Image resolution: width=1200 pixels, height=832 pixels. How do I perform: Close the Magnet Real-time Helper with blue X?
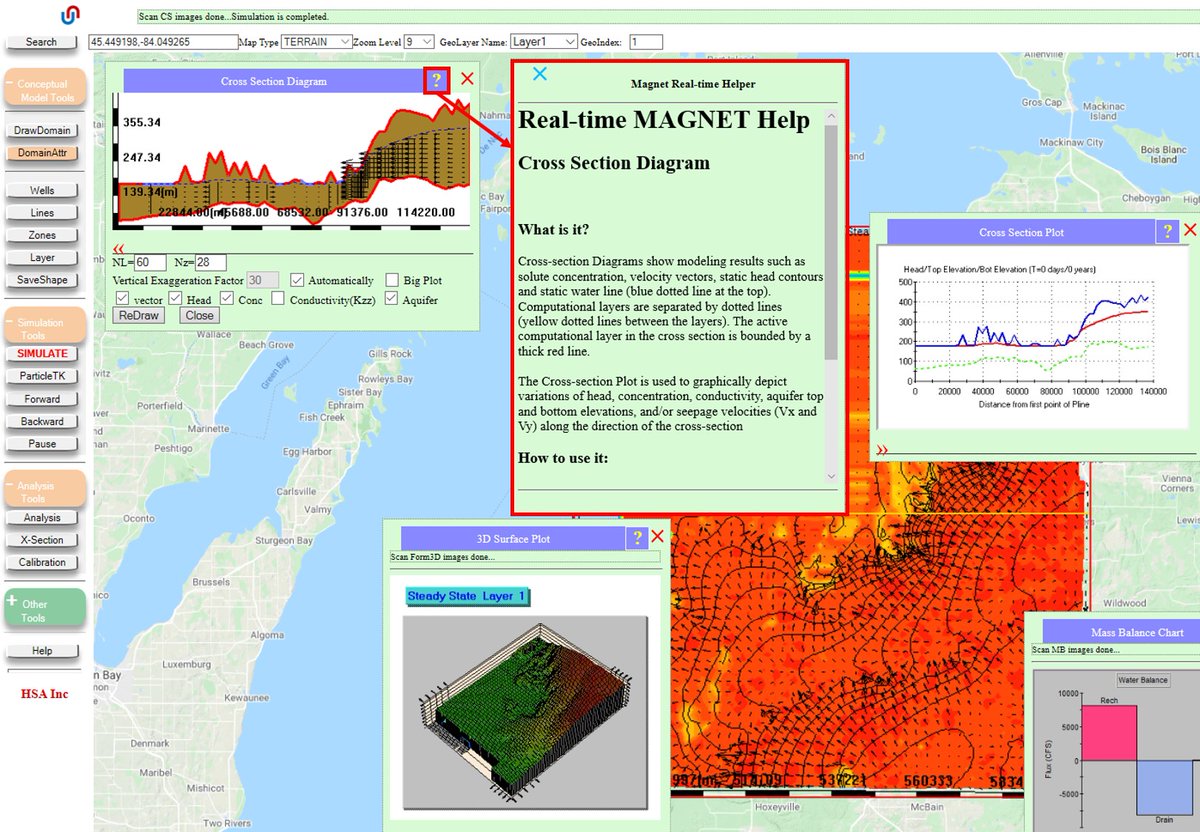[540, 74]
